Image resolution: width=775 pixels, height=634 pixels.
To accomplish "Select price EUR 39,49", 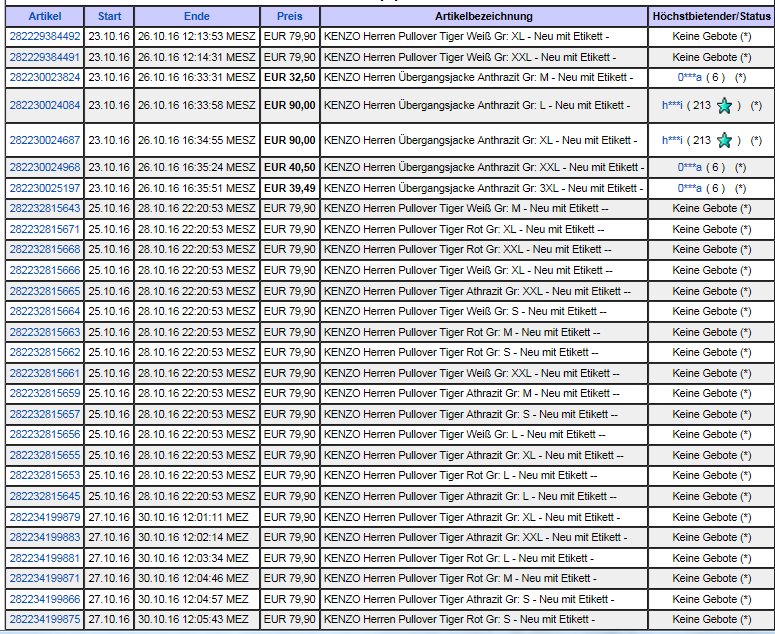I will [290, 188].
